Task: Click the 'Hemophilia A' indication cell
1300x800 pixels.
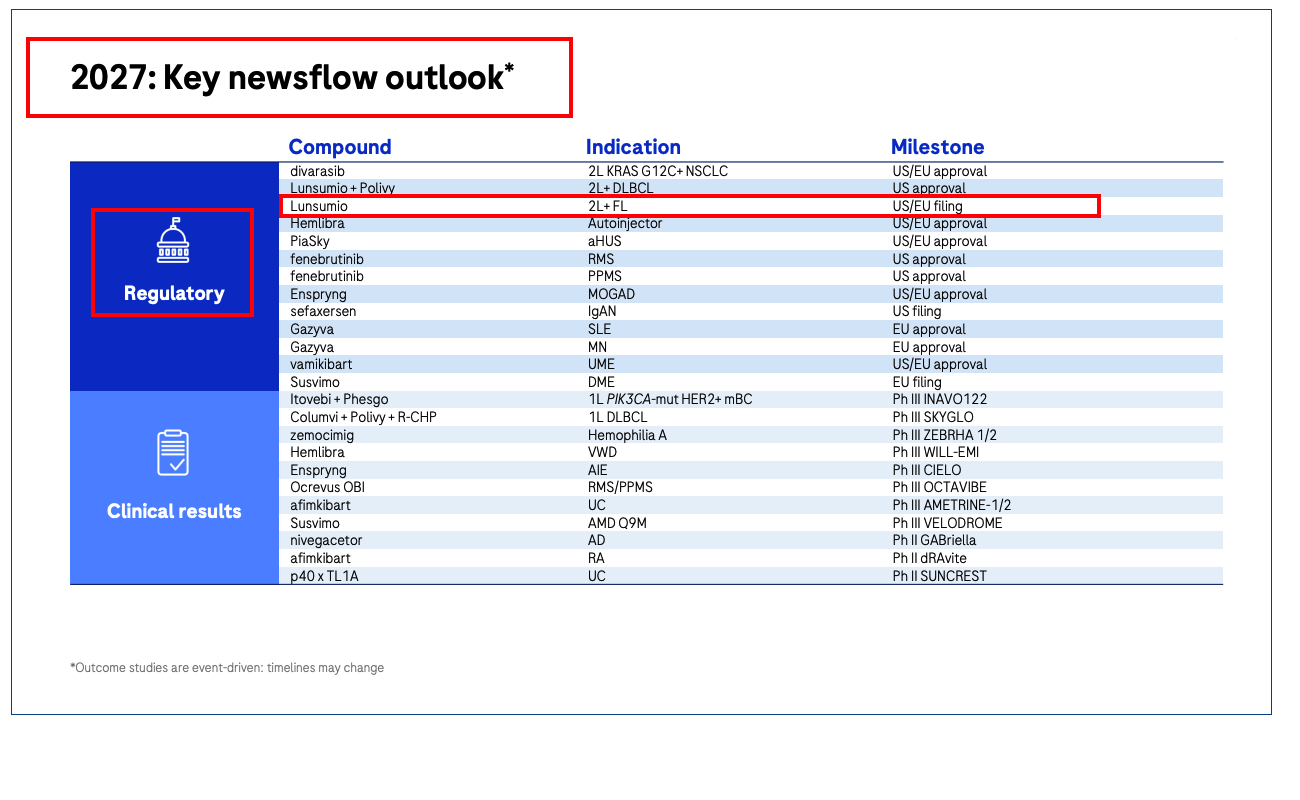Action: [x=626, y=435]
